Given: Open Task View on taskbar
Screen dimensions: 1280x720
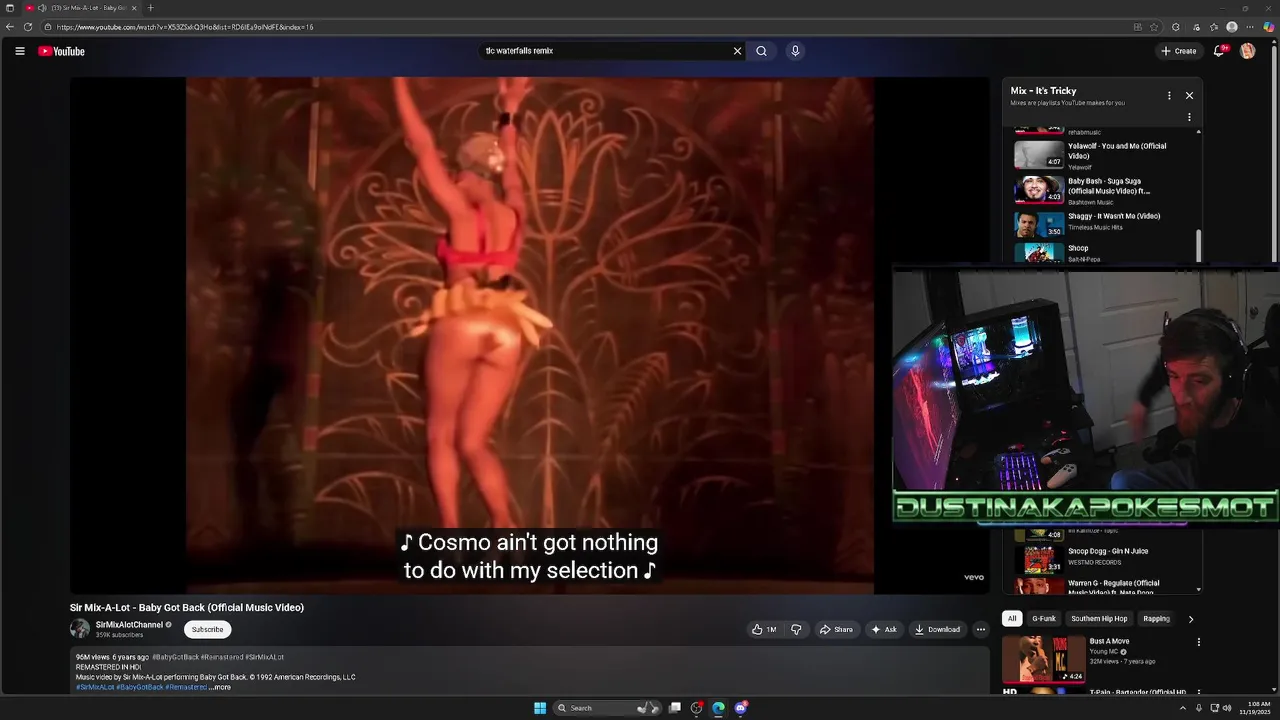Looking at the screenshot, I should click(x=675, y=708).
